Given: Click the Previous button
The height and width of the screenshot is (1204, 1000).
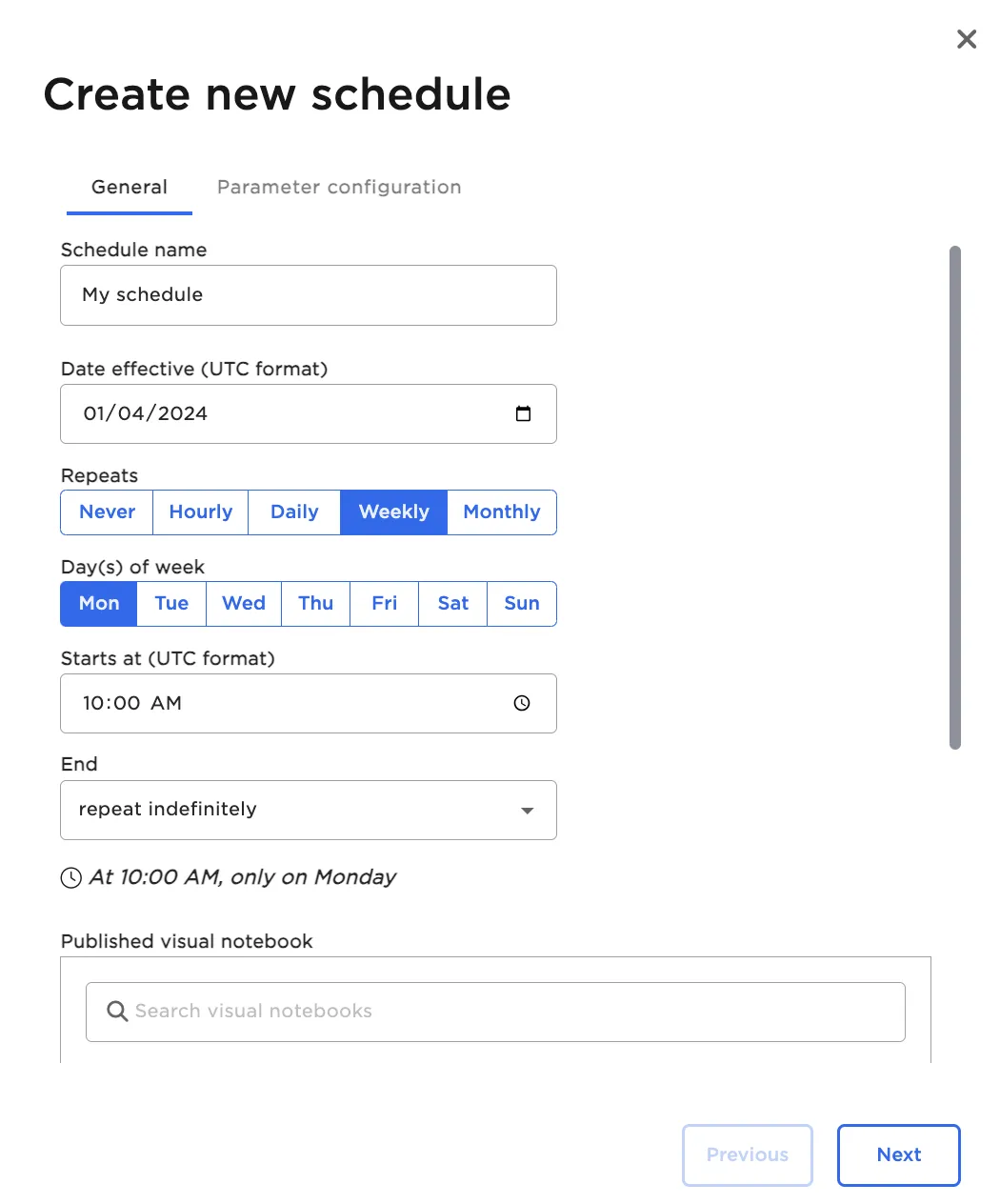Looking at the screenshot, I should point(748,1155).
